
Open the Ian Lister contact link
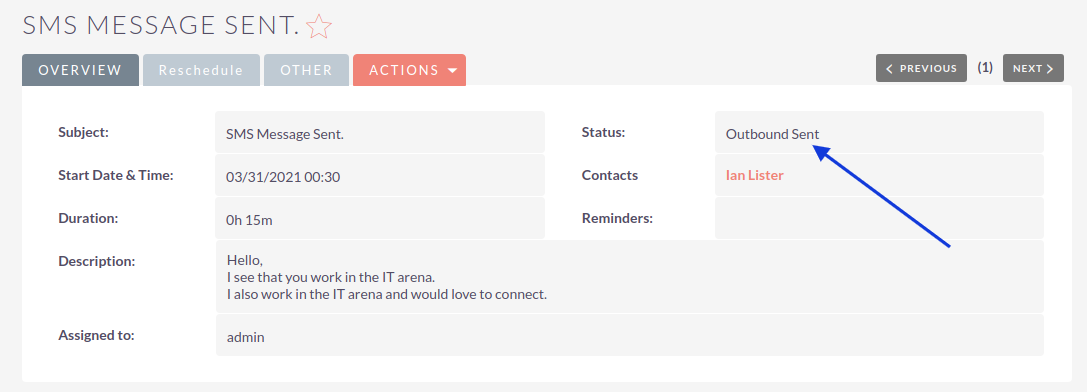tap(754, 176)
